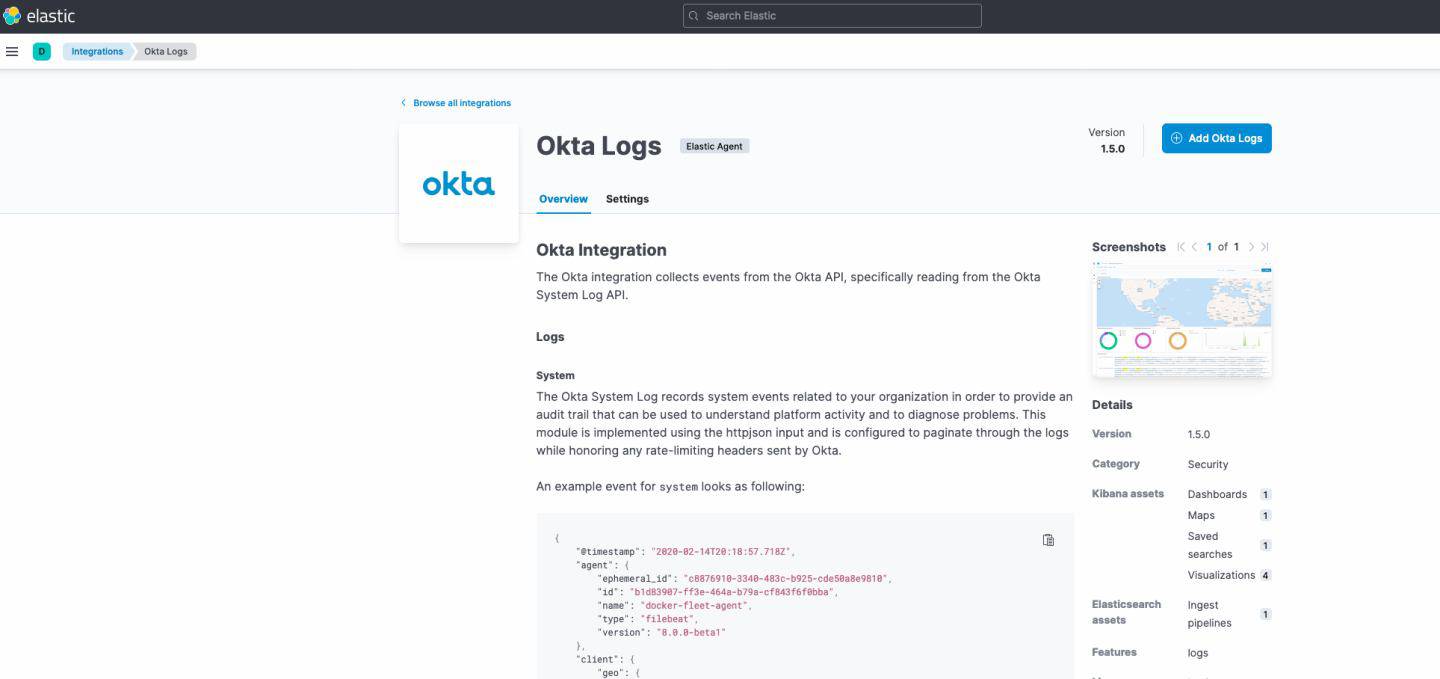This screenshot has height=679, width=1440.
Task: Go to next screenshot arrow
Action: click(x=1251, y=247)
